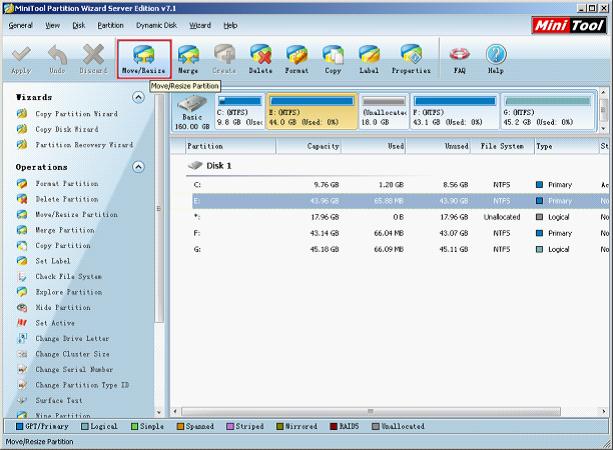
Task: Select C: partition block in disk map
Action: 239,112
